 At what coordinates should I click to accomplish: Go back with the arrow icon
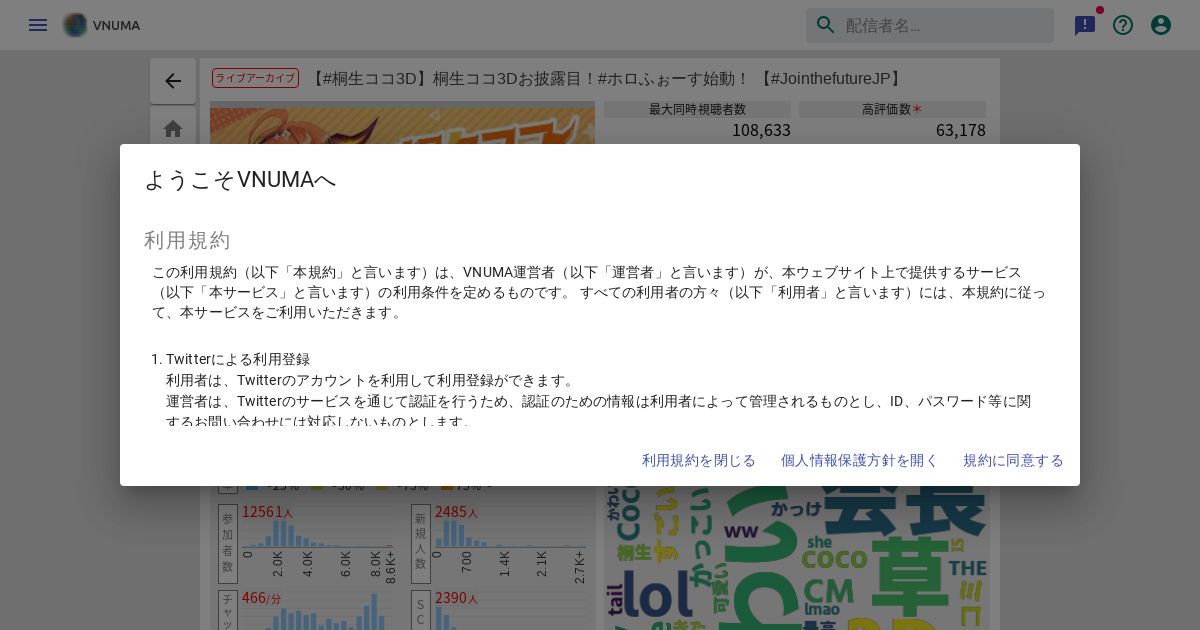pos(173,81)
